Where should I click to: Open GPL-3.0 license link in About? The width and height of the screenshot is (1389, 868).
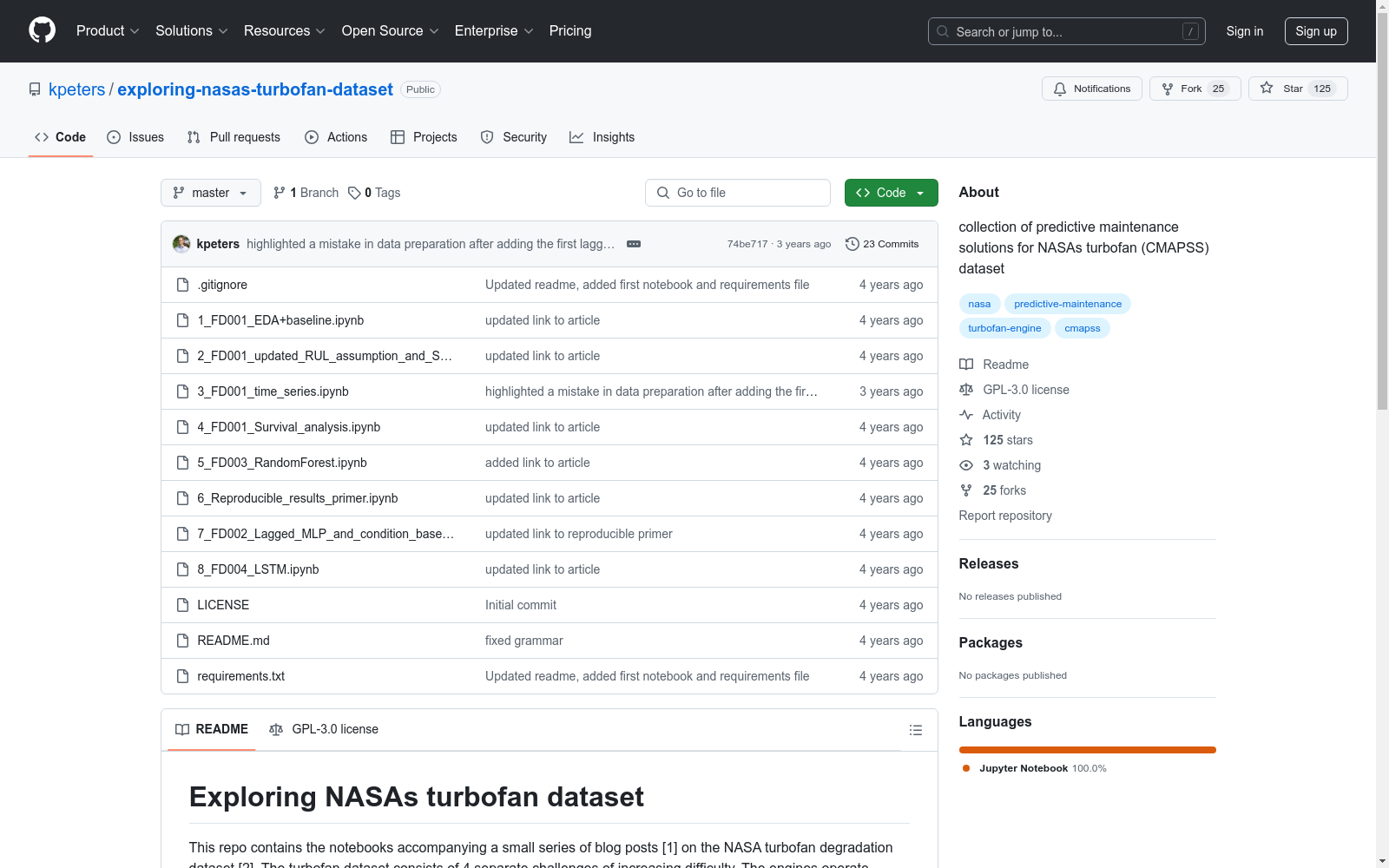[x=1014, y=390]
